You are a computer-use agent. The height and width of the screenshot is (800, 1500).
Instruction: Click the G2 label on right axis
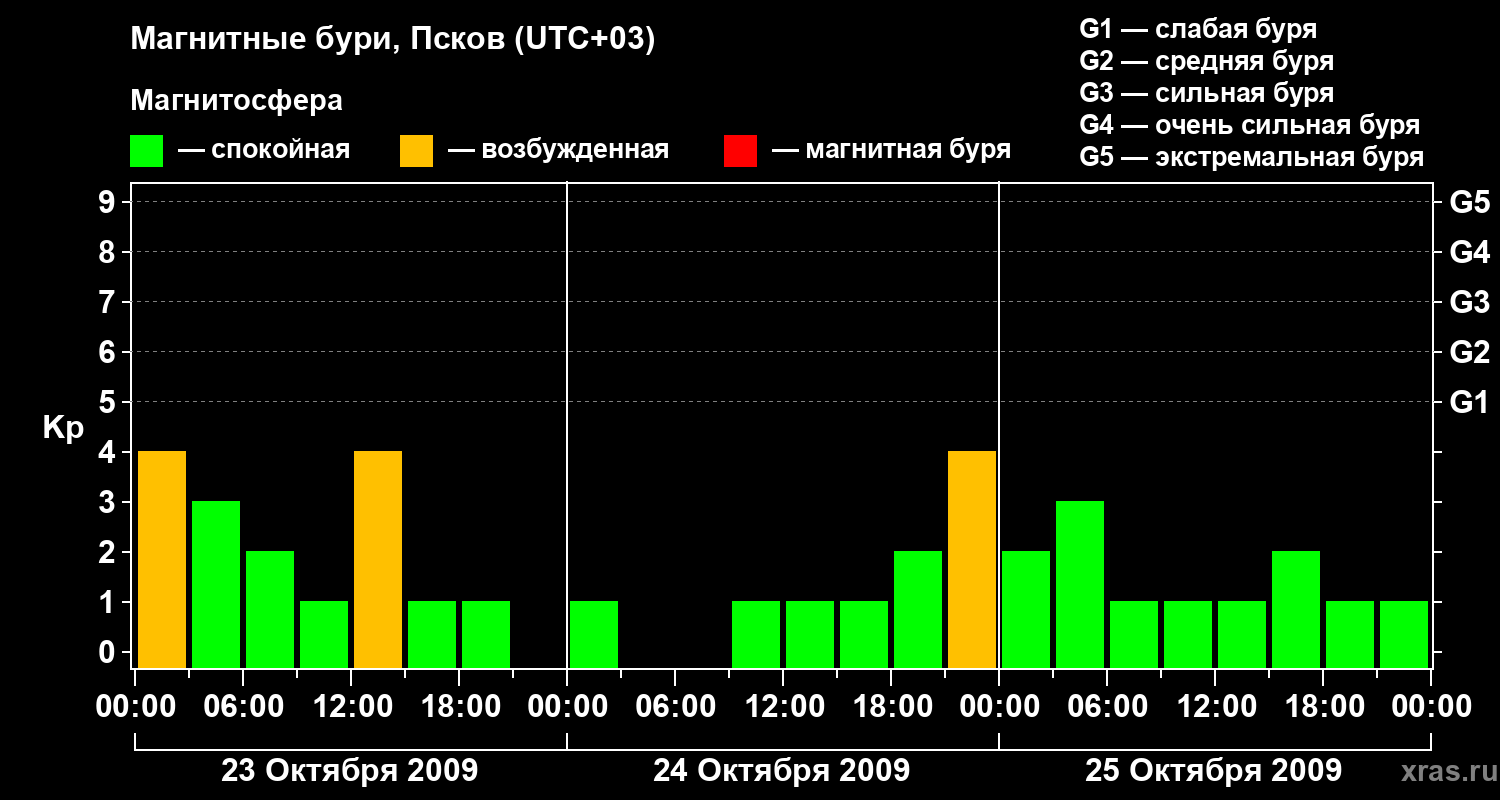(1469, 352)
